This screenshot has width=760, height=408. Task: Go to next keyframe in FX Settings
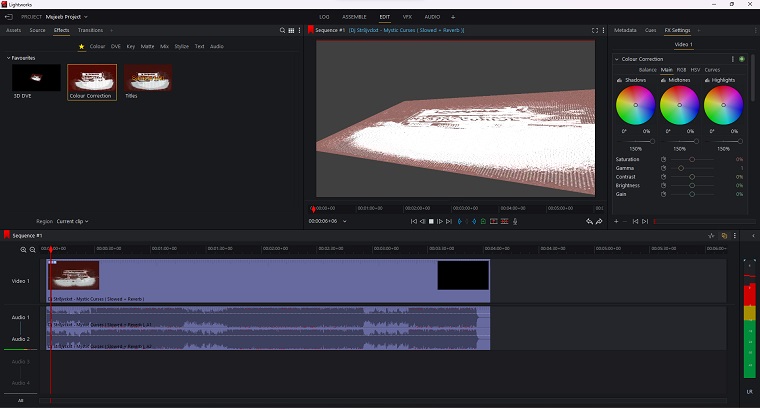click(x=645, y=221)
